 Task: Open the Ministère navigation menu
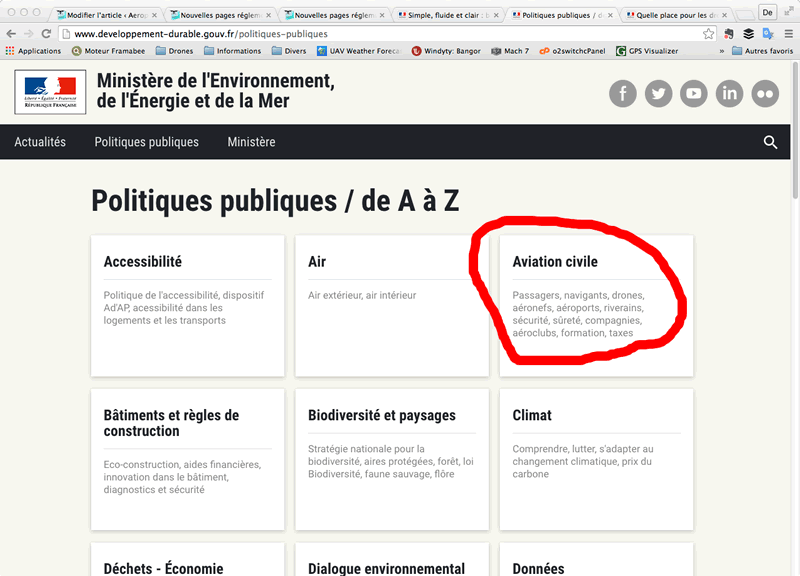[x=252, y=142]
